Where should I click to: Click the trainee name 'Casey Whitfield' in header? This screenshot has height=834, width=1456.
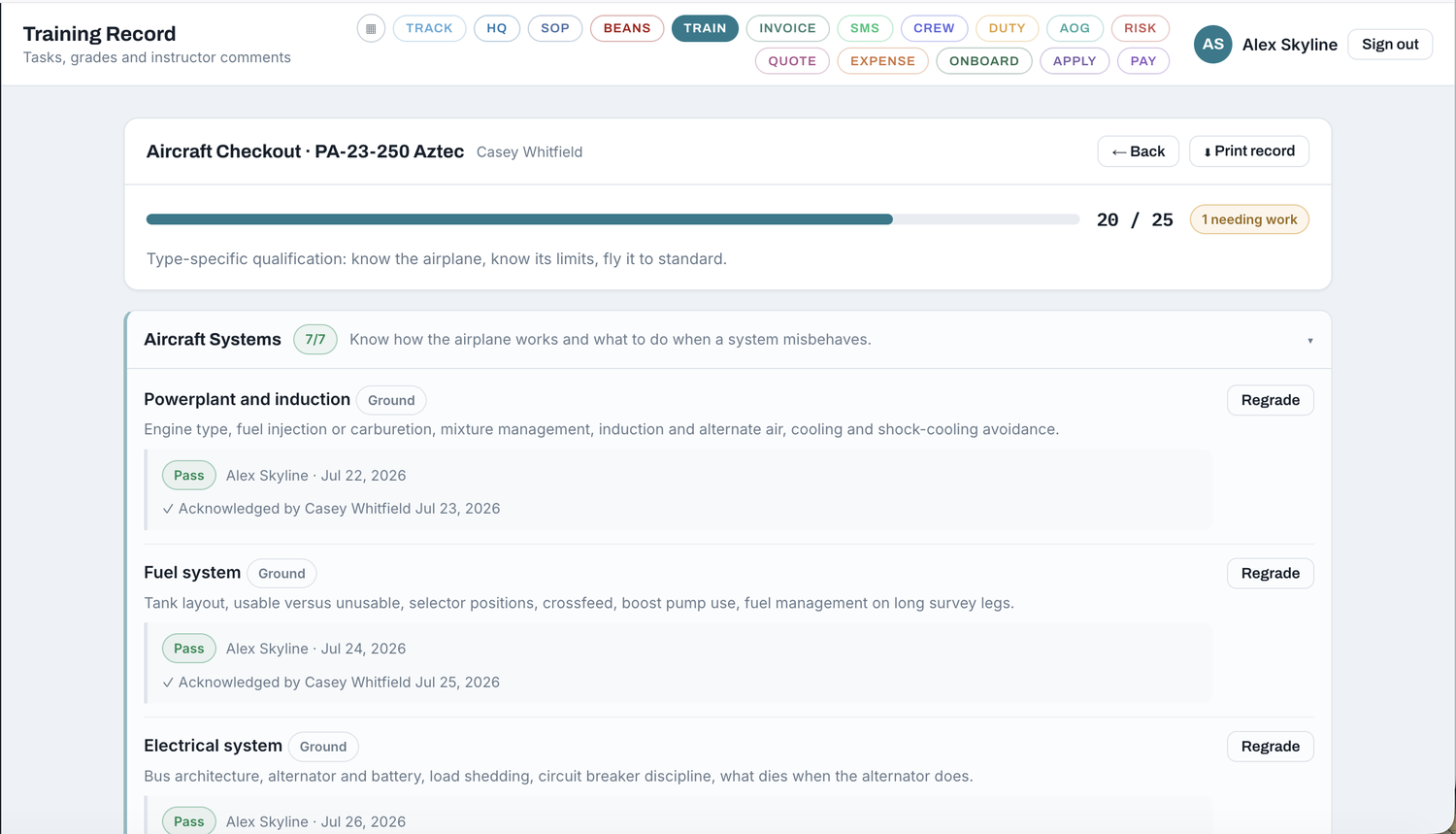529,152
